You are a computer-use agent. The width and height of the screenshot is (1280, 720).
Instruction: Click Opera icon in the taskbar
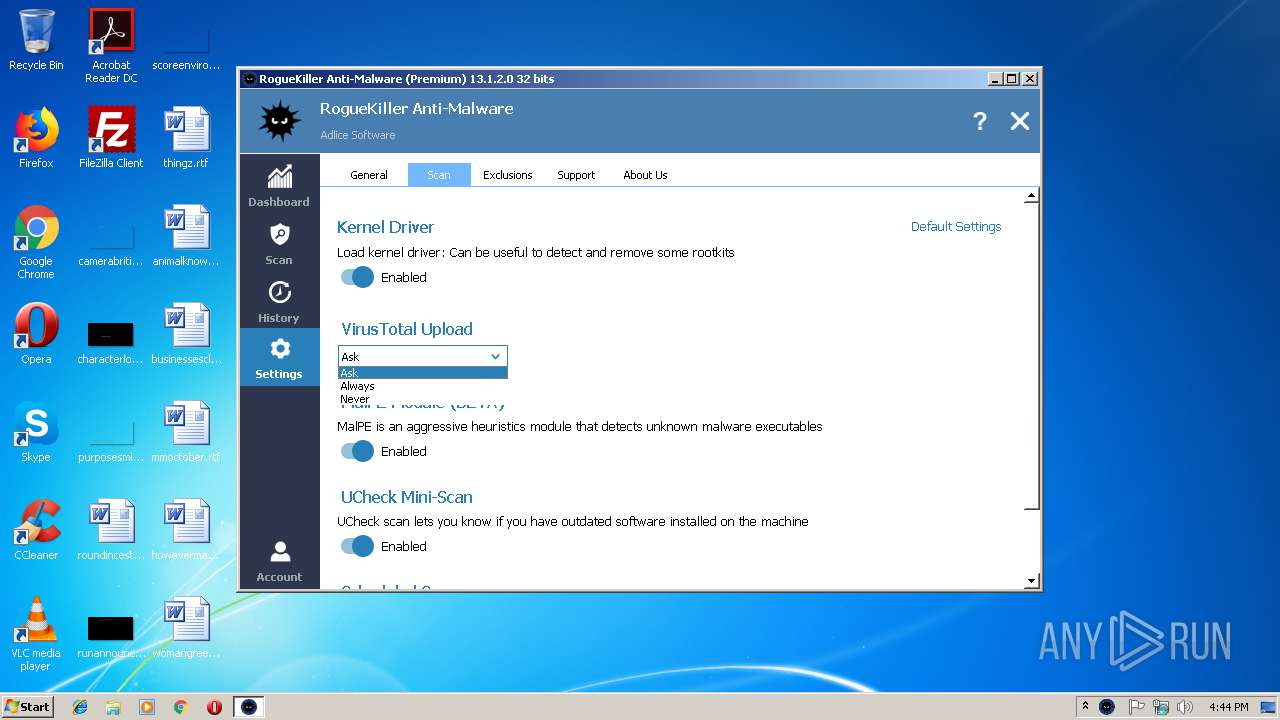point(214,707)
